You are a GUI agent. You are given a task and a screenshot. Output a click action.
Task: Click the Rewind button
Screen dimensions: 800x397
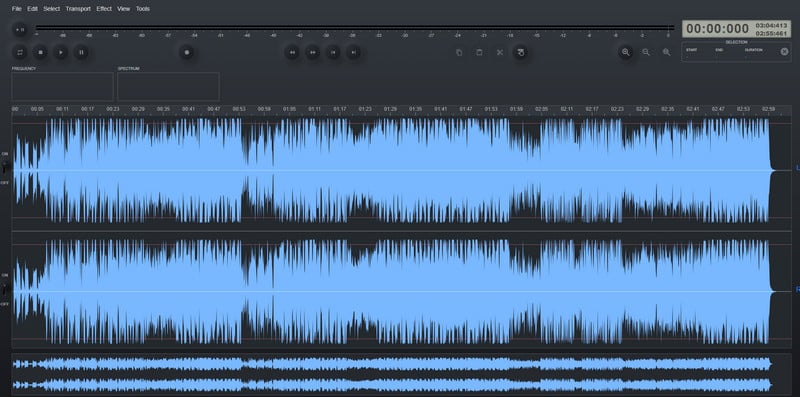pos(292,52)
